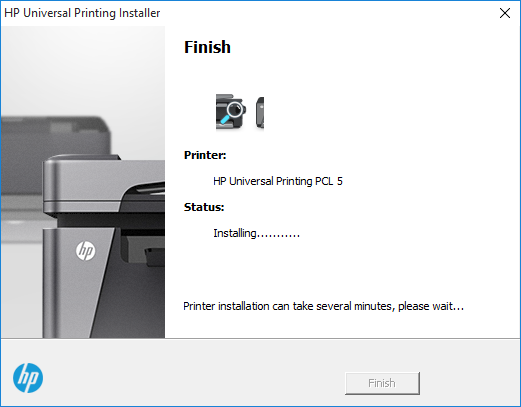Image resolution: width=521 pixels, height=407 pixels.
Task: Close the HP Universal Printing Installer window
Action: 505,13
